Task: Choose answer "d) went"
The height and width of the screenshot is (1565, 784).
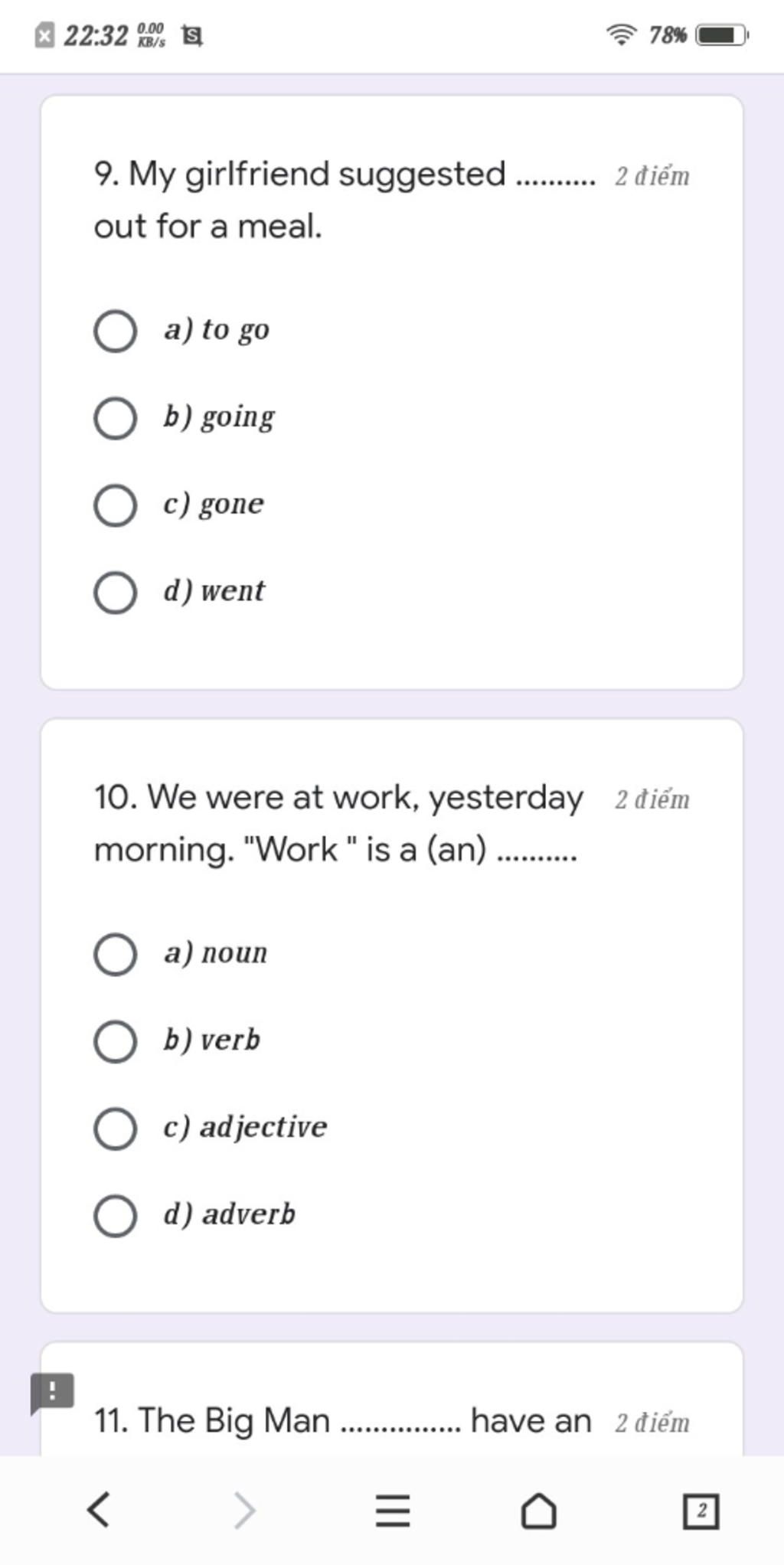Action: pos(116,592)
